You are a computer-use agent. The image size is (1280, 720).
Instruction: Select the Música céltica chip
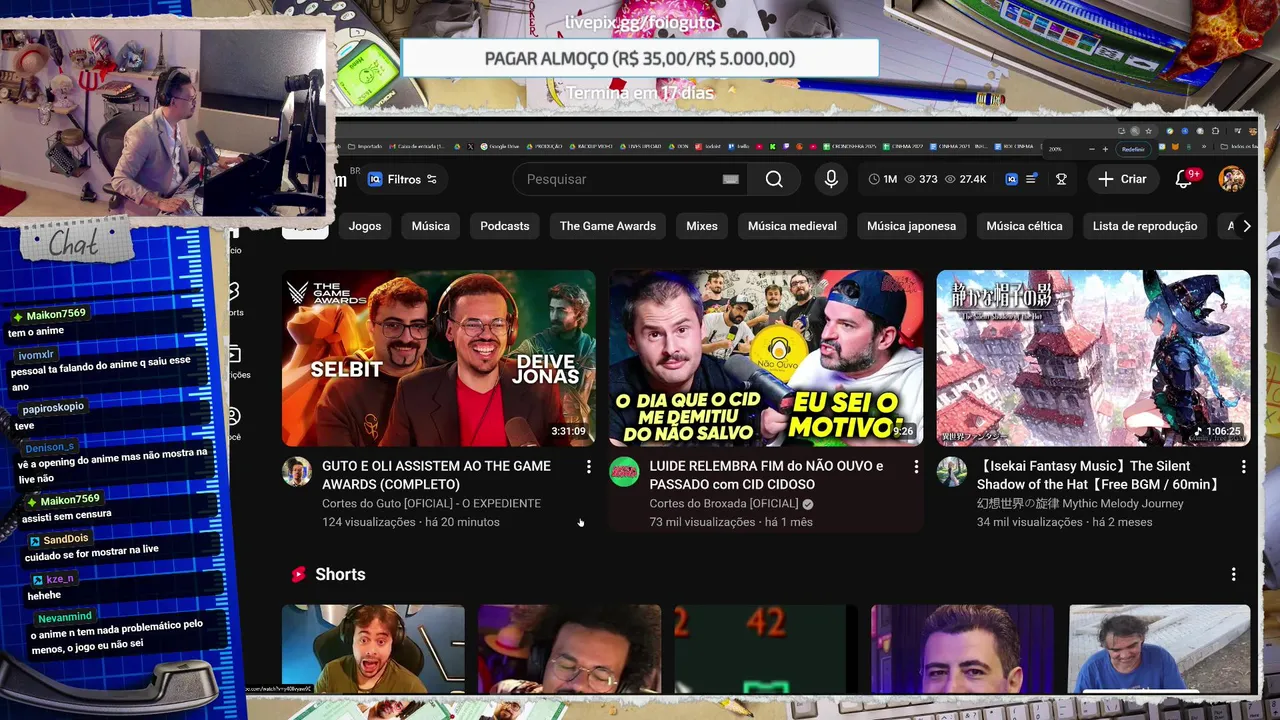(x=1025, y=226)
